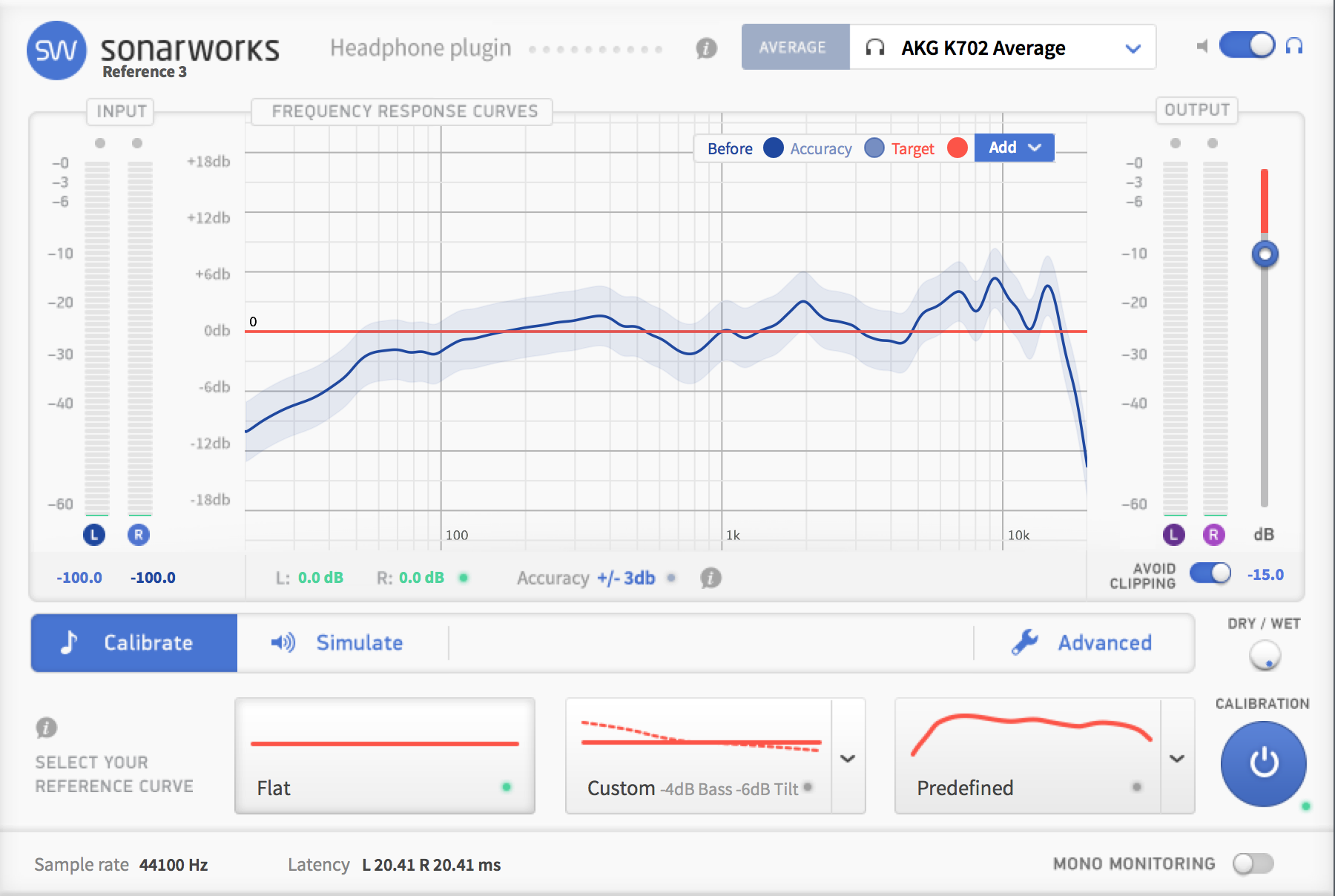
Task: Open the AKG K702 Average headphone dropdown
Action: click(1003, 47)
